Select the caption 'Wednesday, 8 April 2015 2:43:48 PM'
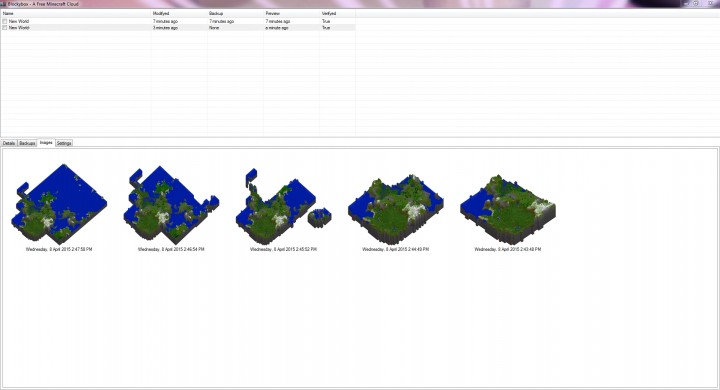The image size is (720, 390). [508, 249]
